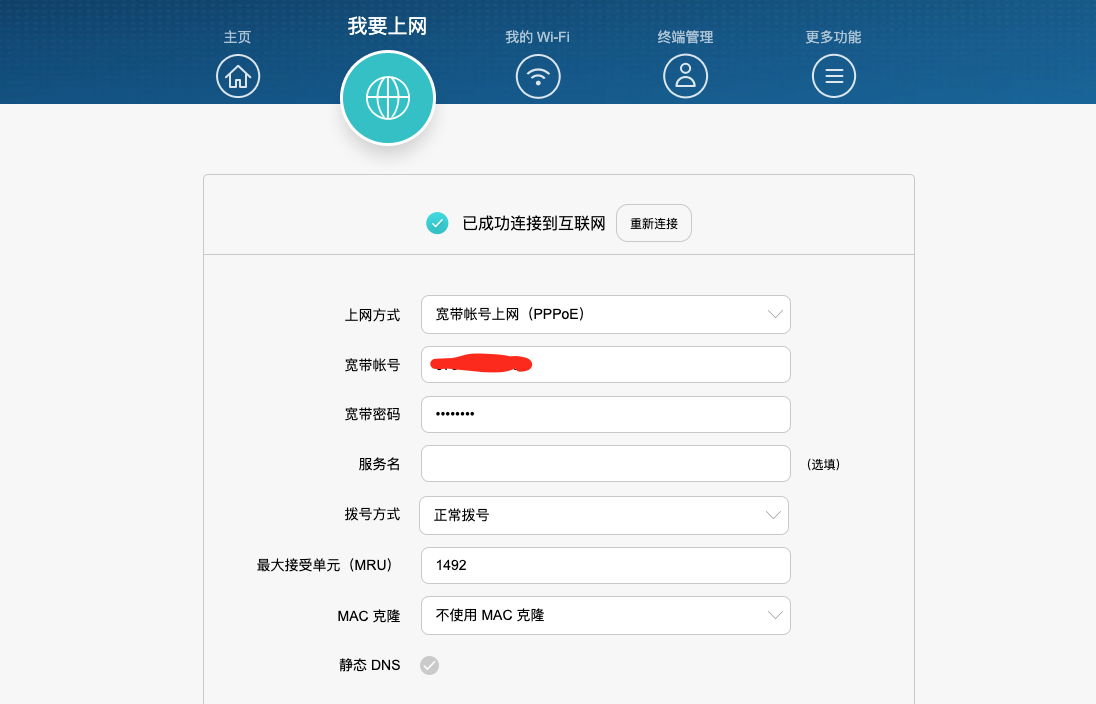
Task: Click the gray check beside 静态 DNS
Action: [429, 665]
